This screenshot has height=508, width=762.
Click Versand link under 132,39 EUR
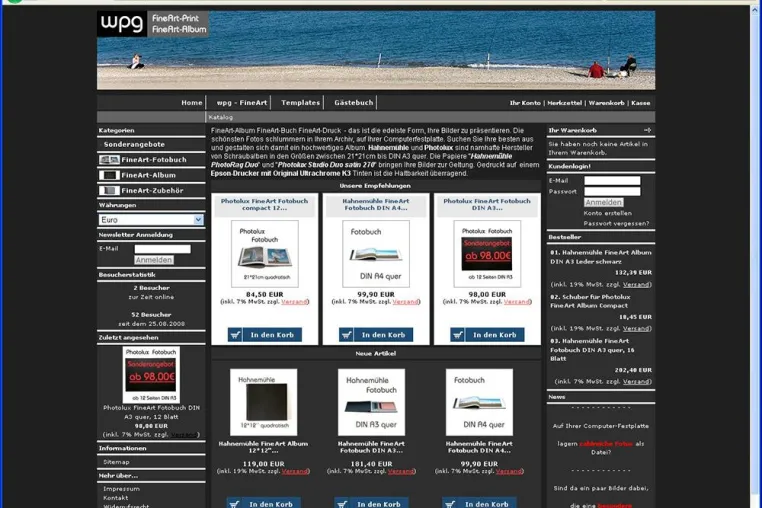pos(636,284)
